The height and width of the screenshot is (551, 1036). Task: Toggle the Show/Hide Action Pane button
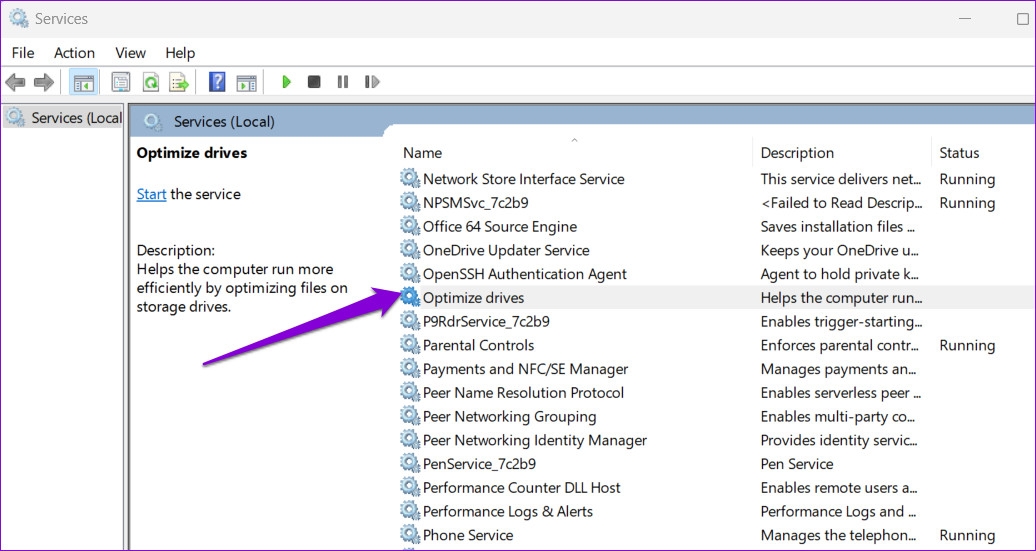tap(246, 82)
